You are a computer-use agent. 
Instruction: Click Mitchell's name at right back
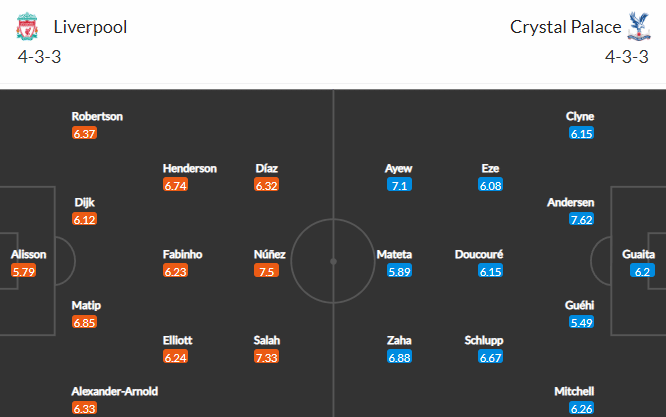click(x=574, y=391)
